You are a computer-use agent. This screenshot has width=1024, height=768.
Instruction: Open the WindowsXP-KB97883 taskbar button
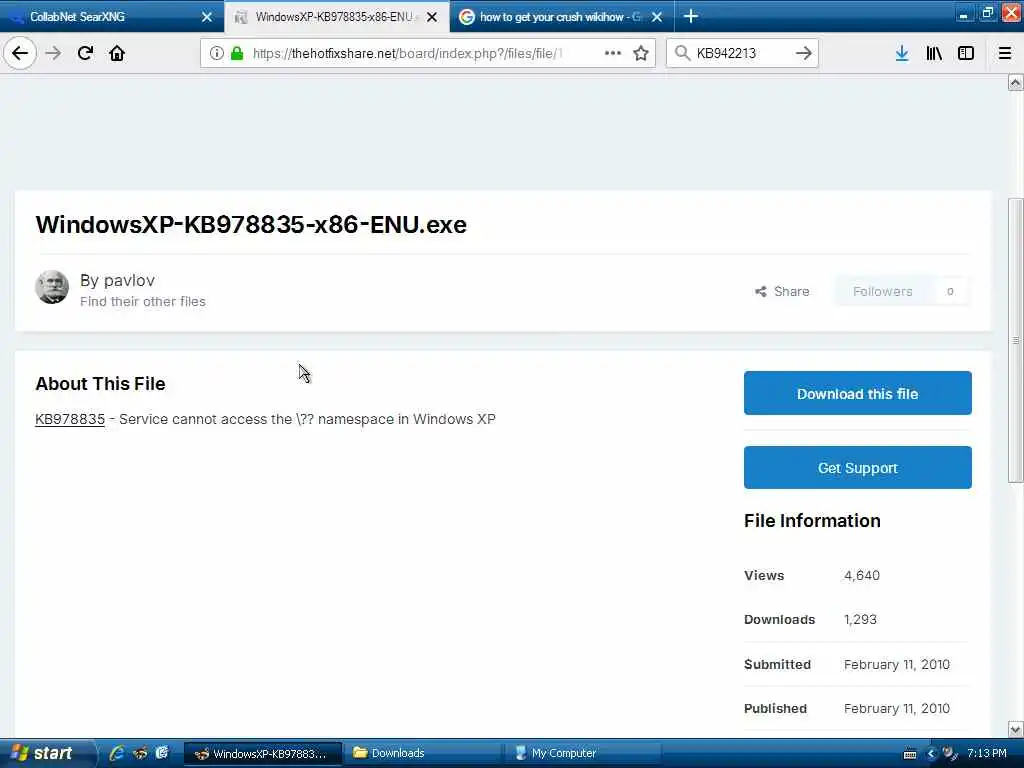coord(263,754)
